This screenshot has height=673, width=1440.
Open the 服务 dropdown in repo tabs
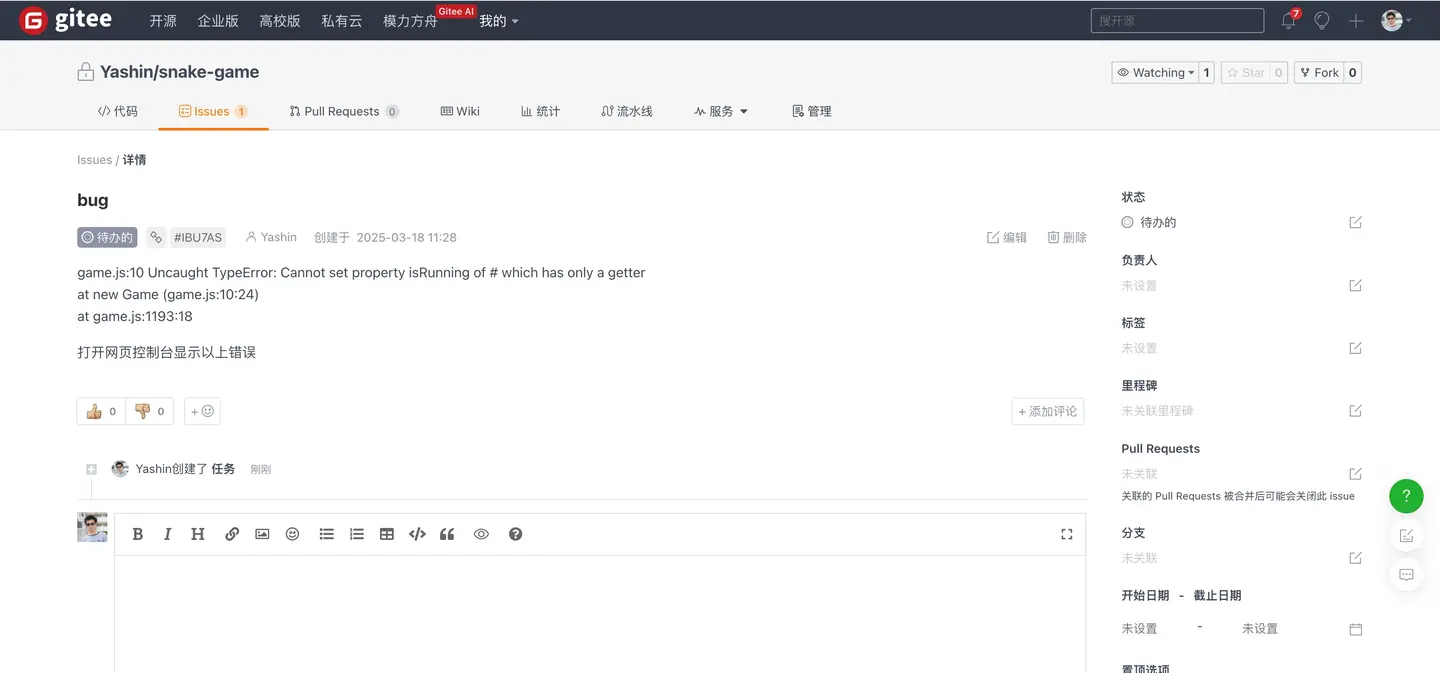coord(721,111)
